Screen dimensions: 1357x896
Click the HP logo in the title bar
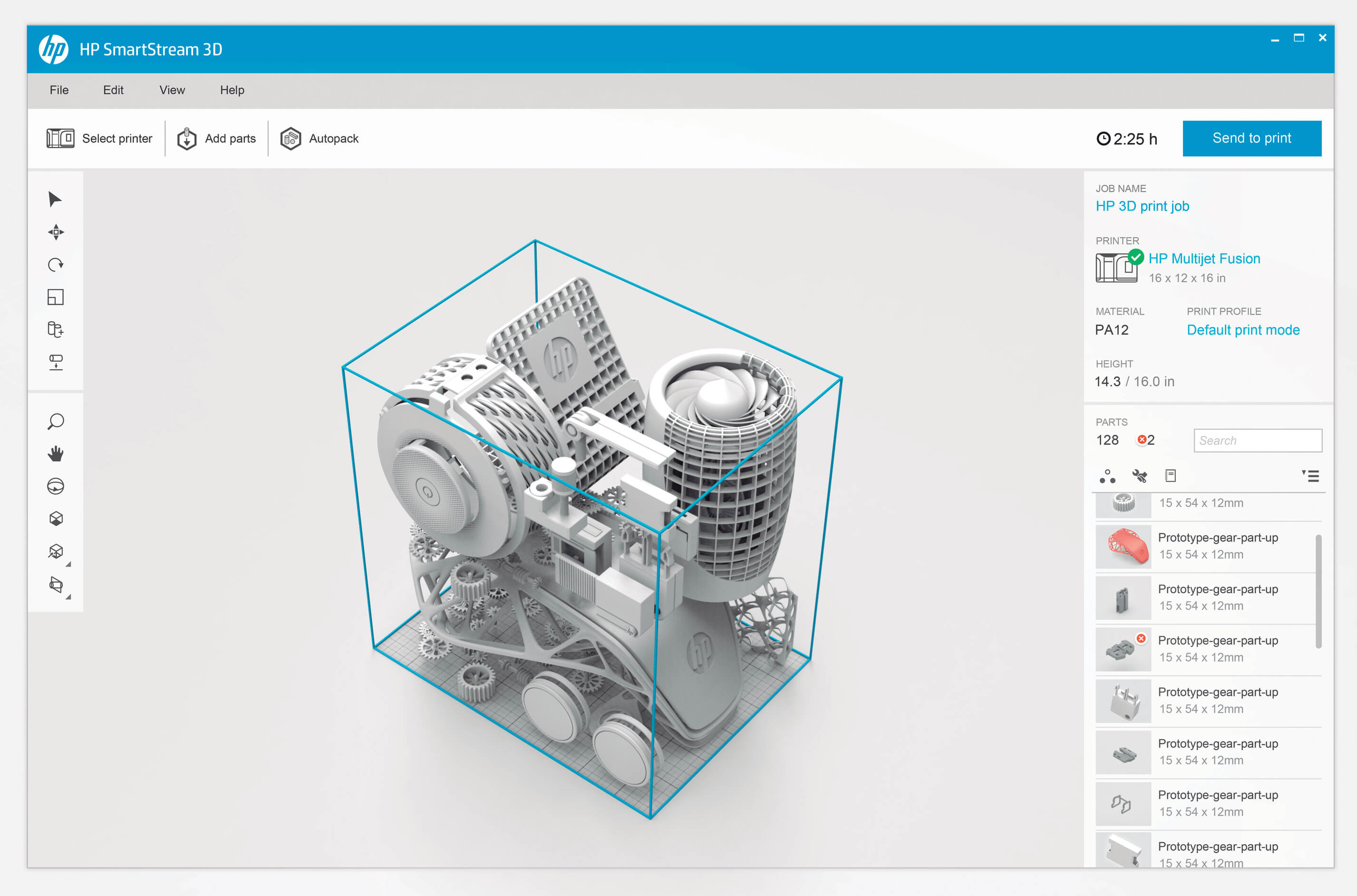click(x=54, y=49)
